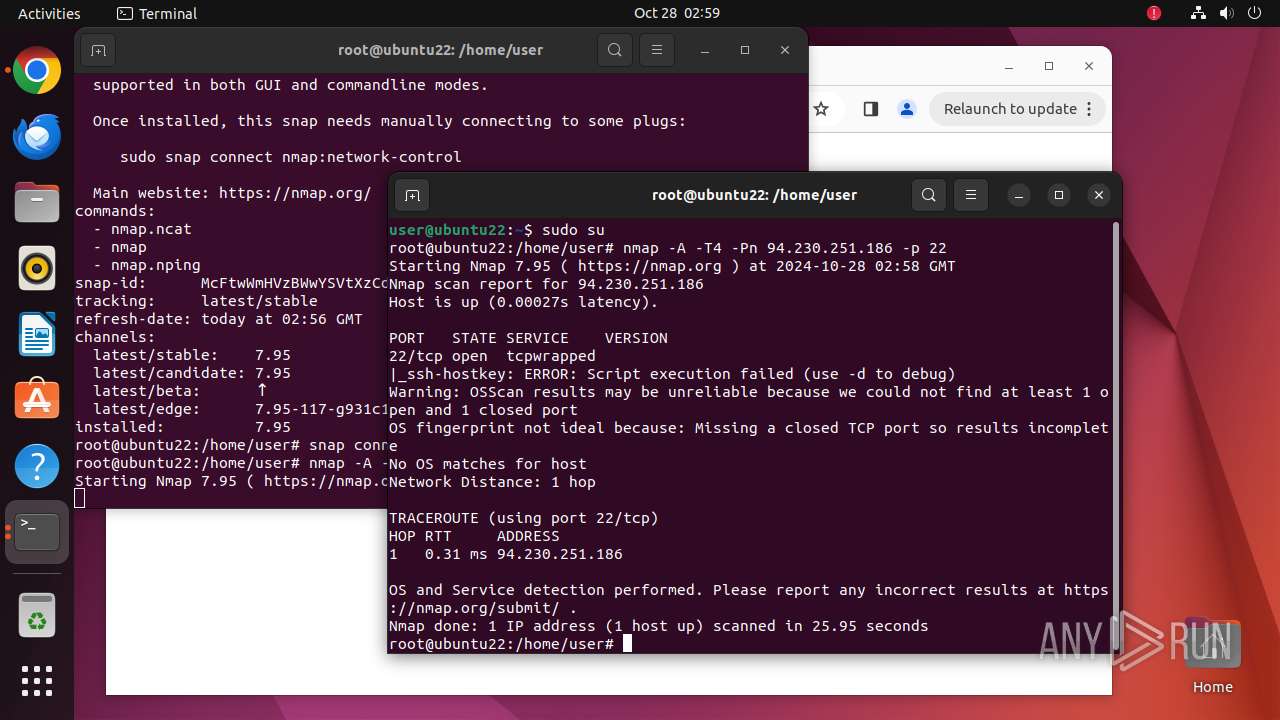Image resolution: width=1280 pixels, height=720 pixels.
Task: Click 'https://nmap.org/' Main website text
Action: coord(295,193)
